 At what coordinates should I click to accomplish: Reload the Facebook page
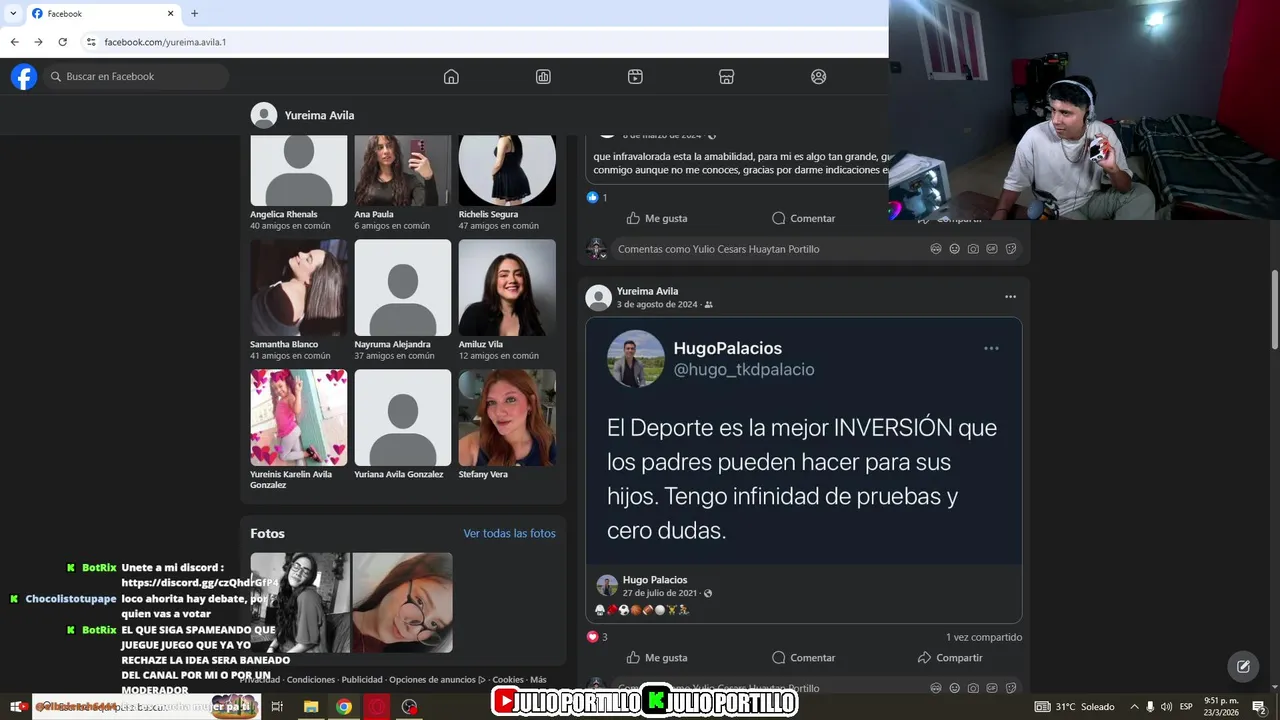[62, 42]
